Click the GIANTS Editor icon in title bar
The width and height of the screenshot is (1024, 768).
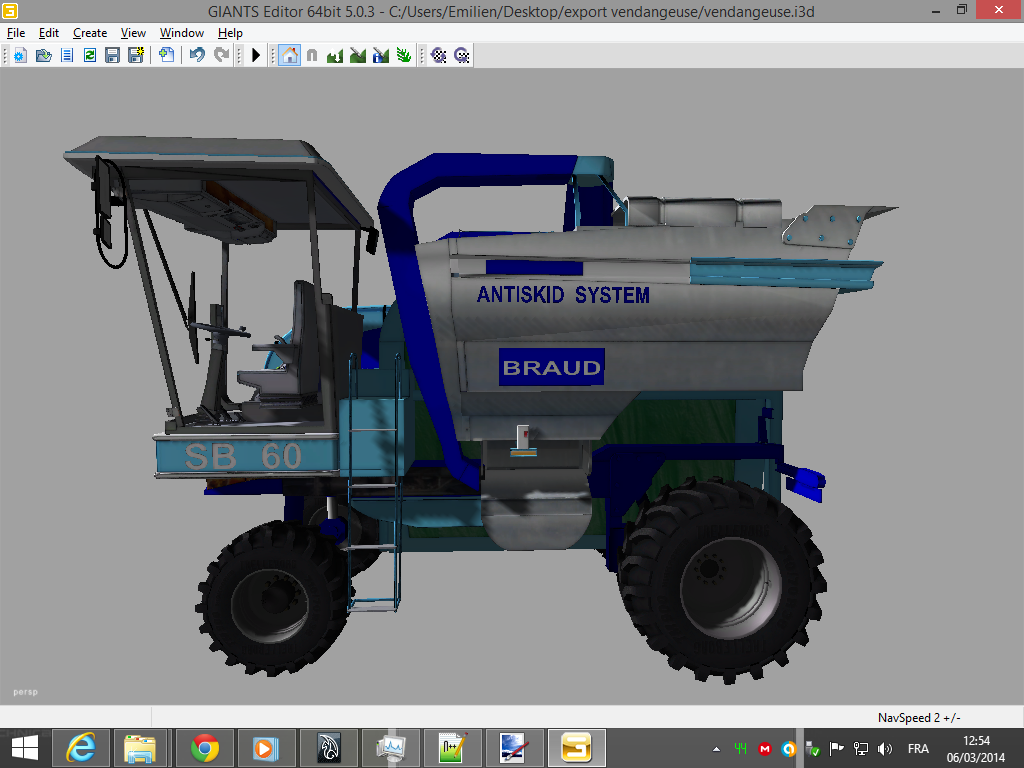tap(10, 11)
